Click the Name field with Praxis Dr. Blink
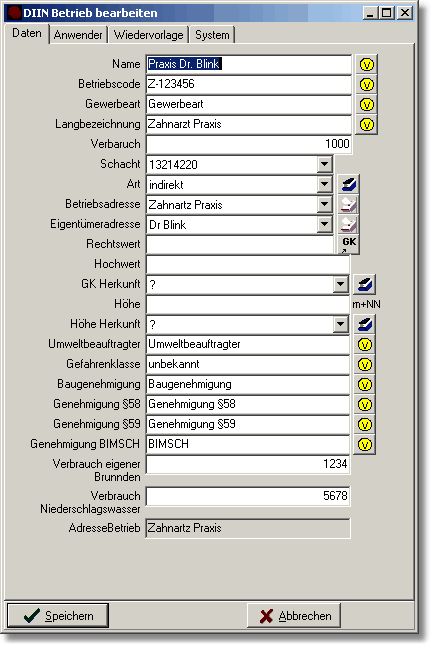This screenshot has width=431, height=646. click(249, 64)
